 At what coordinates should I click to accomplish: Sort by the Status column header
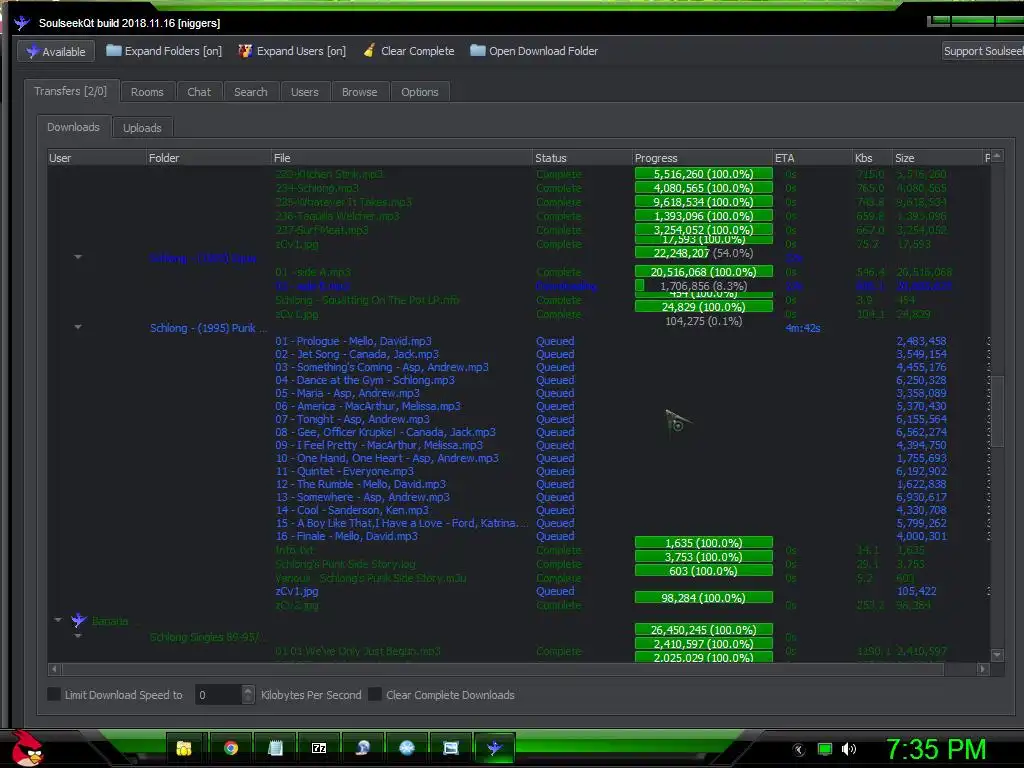click(583, 158)
